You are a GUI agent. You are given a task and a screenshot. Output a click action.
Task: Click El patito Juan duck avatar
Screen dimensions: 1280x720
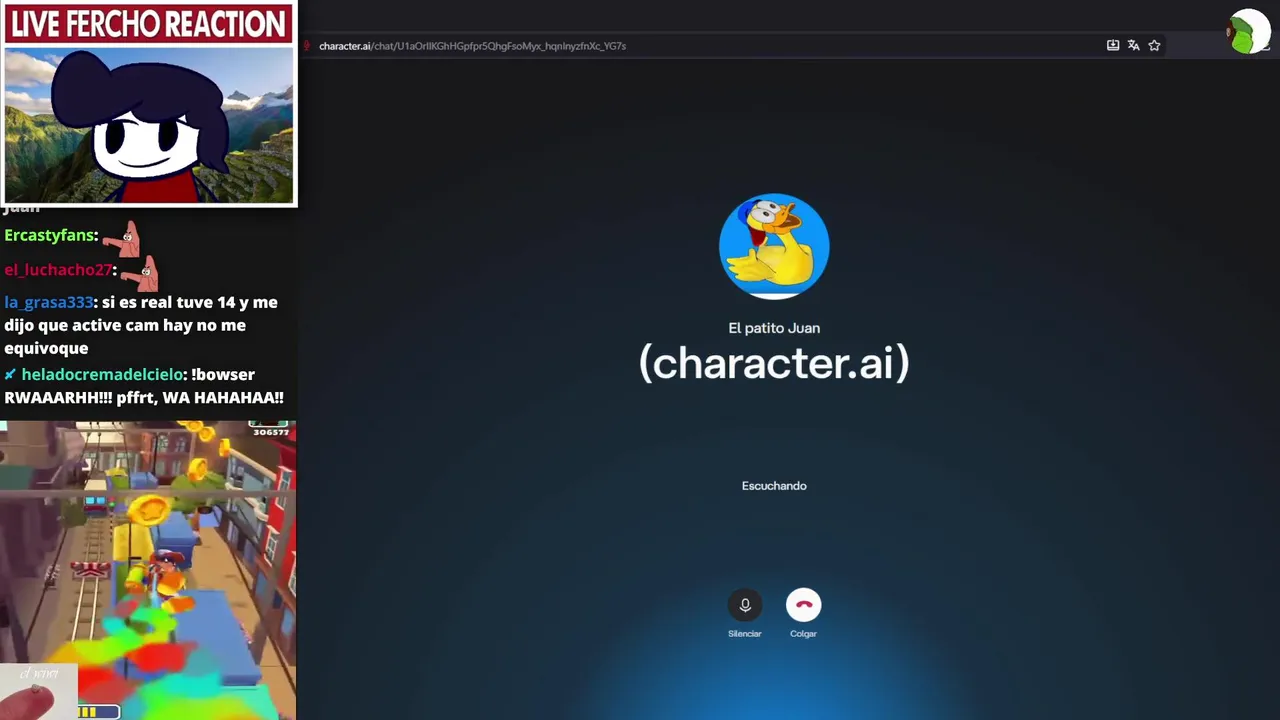(774, 247)
